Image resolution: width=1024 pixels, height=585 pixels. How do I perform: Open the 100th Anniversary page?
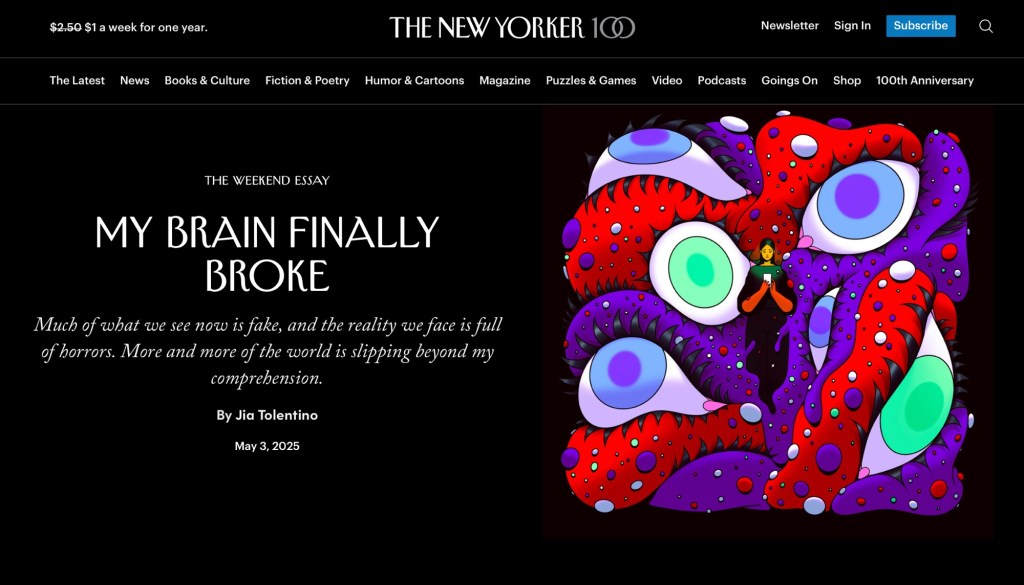[x=925, y=80]
